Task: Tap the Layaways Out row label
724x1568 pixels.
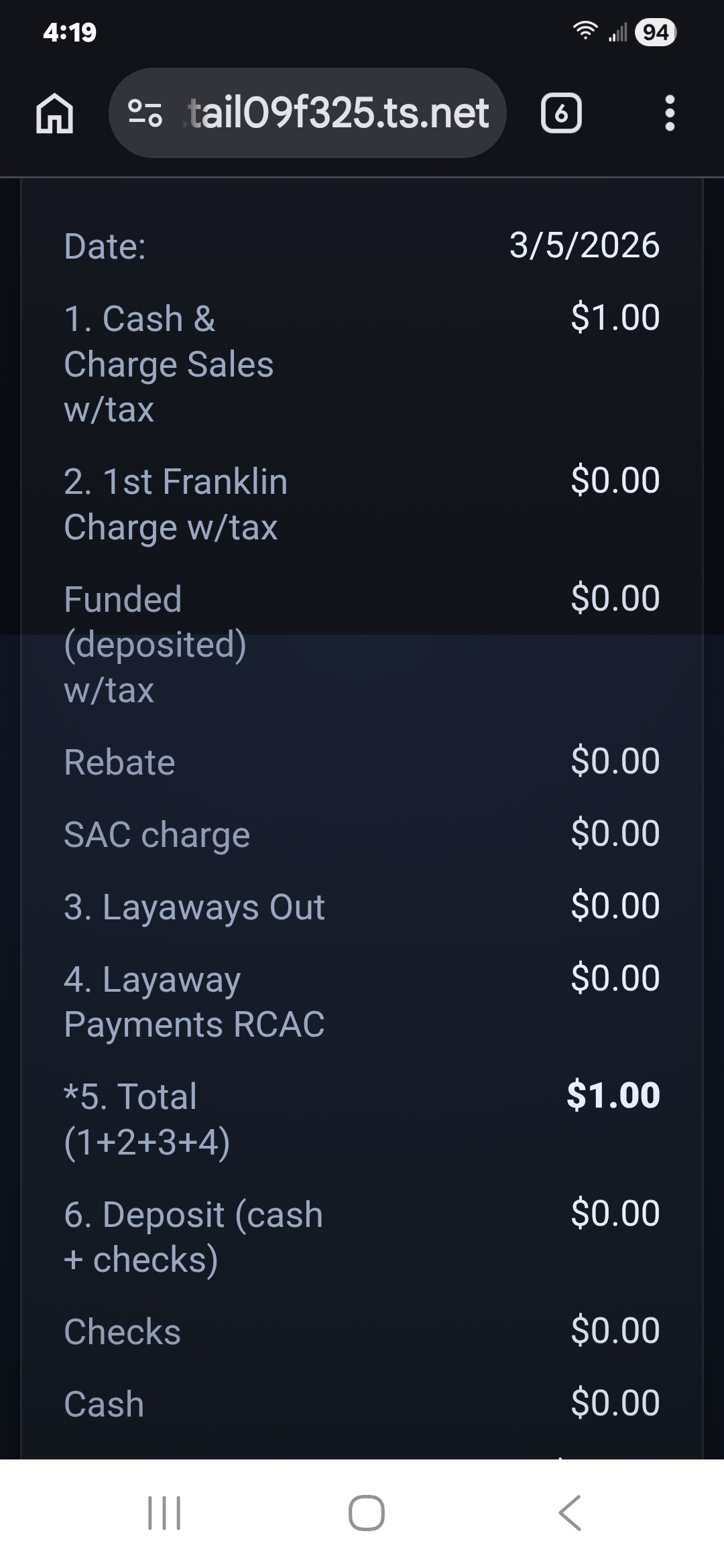Action: click(x=194, y=907)
